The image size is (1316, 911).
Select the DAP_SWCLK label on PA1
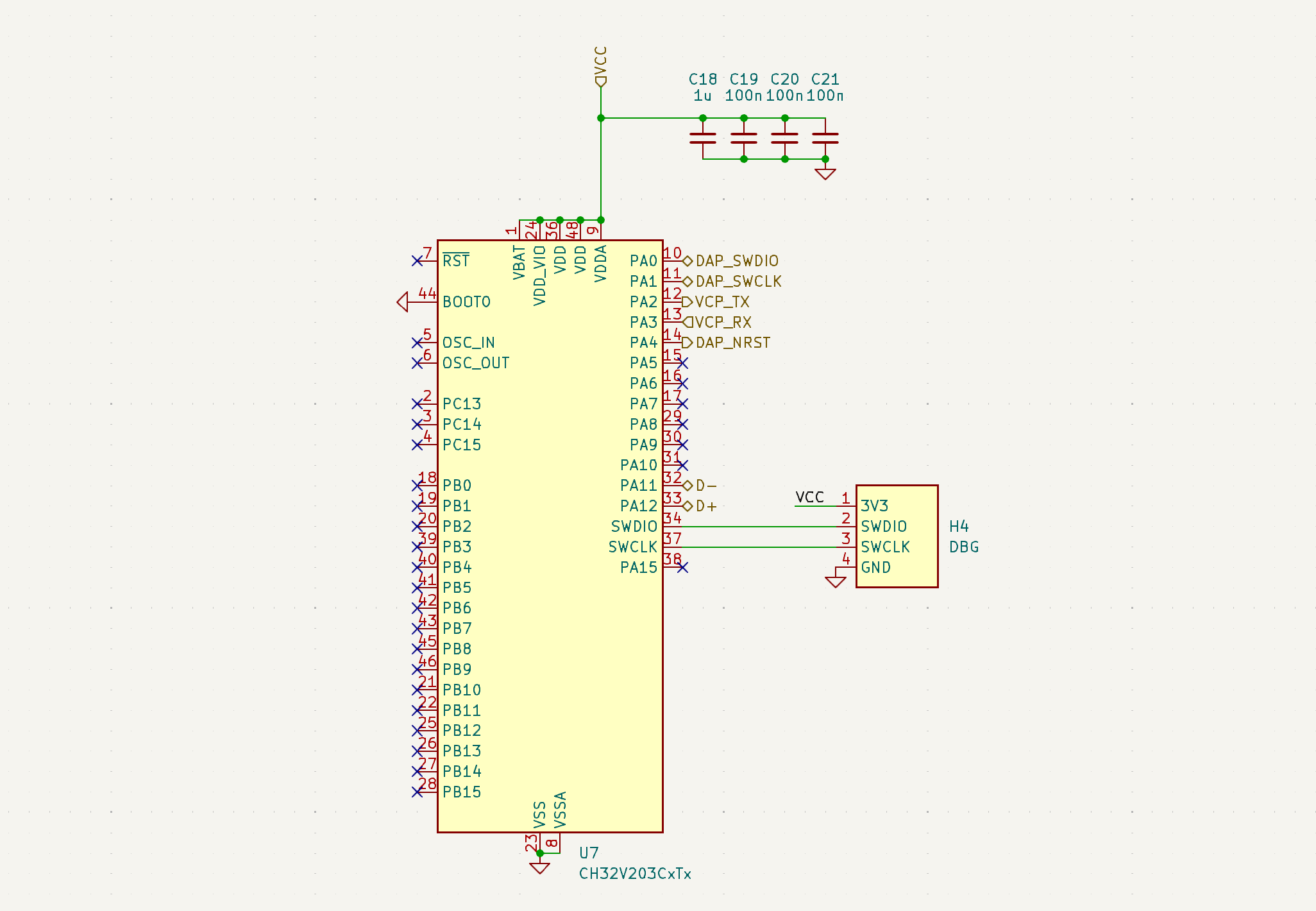click(x=732, y=282)
